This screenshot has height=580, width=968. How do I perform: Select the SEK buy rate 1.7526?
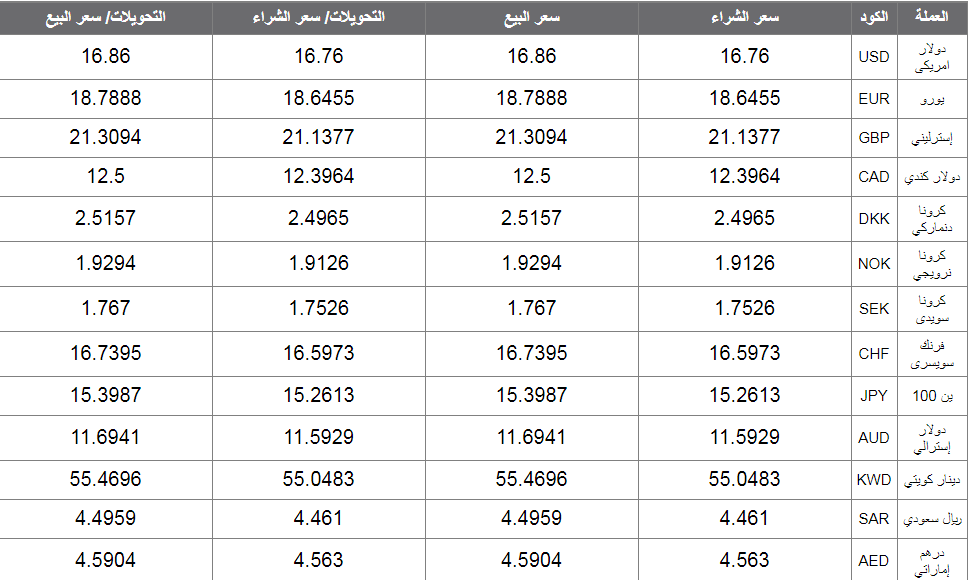745,308
